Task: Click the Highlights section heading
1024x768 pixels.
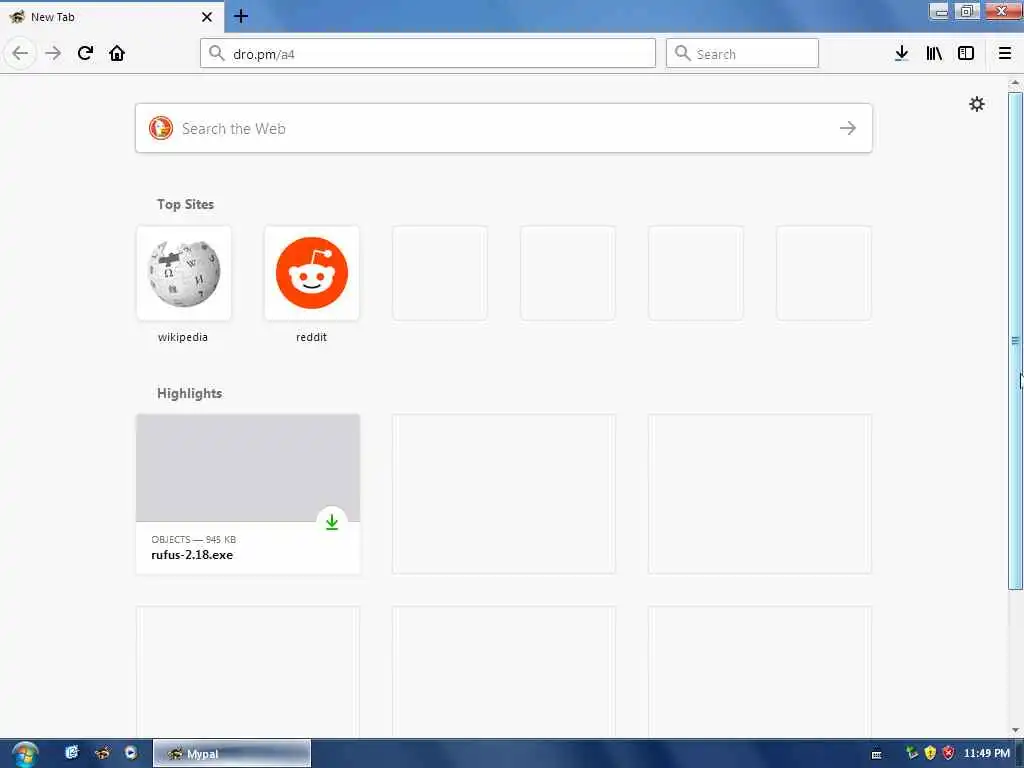Action: pyautogui.click(x=189, y=393)
